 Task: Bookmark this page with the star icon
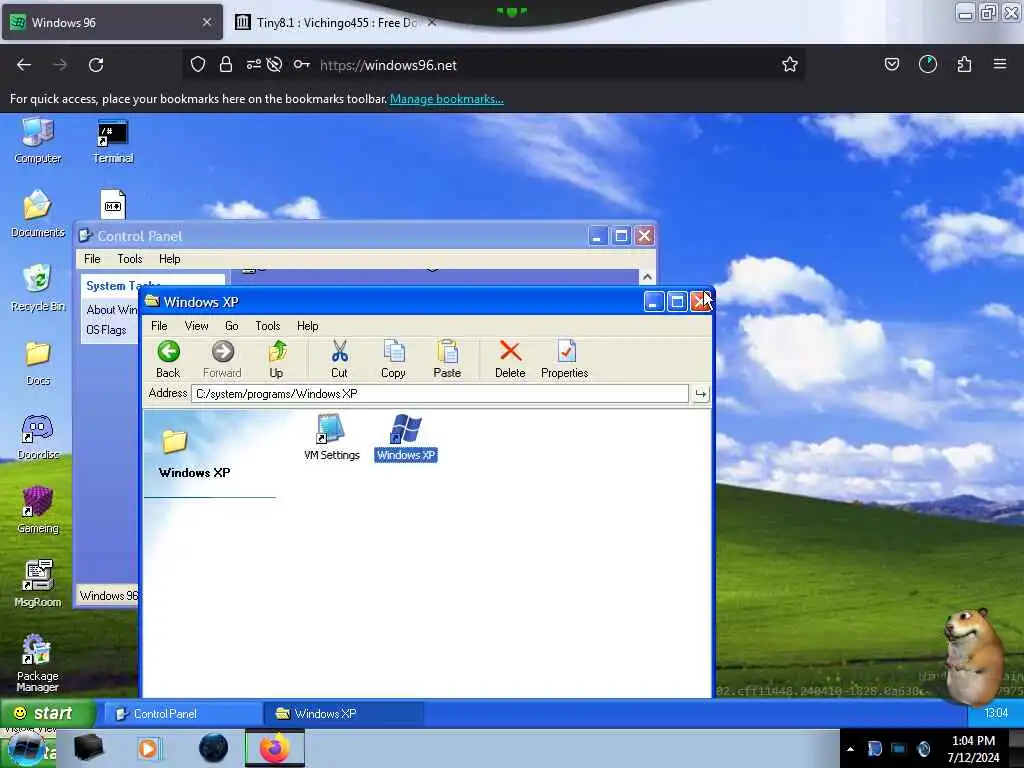click(x=790, y=65)
